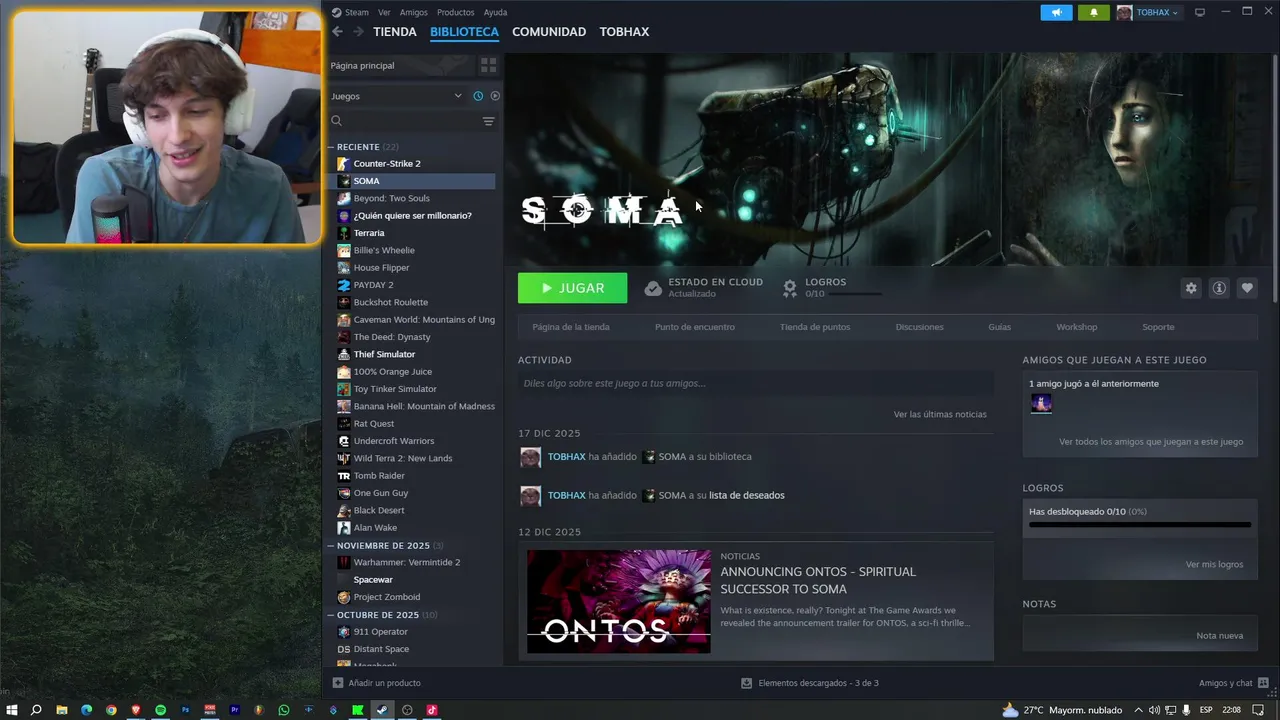Collapse the NOVIEMBRE DE 2025 section

point(331,546)
